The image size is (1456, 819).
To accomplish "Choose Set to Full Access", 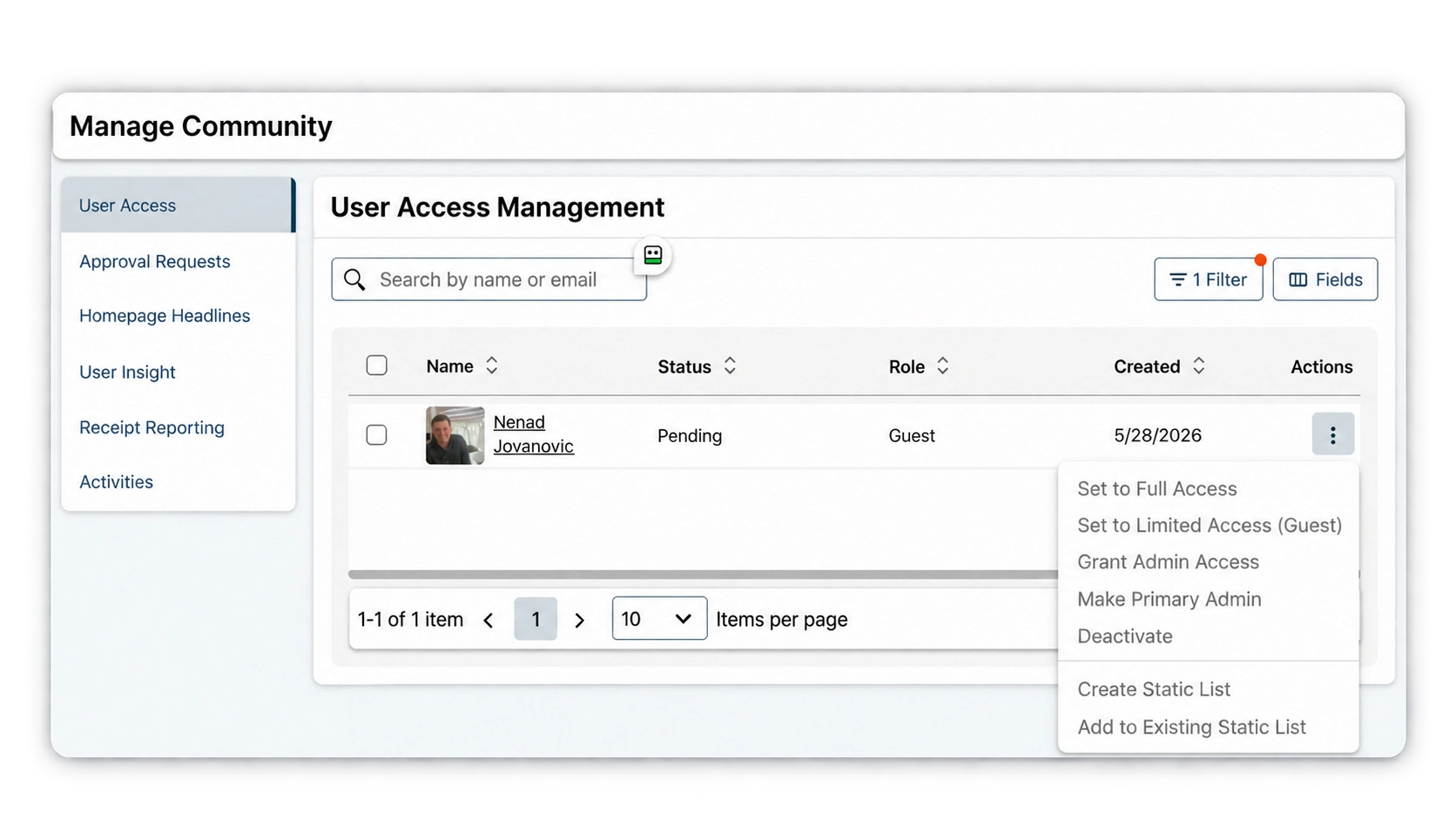I will 1156,488.
